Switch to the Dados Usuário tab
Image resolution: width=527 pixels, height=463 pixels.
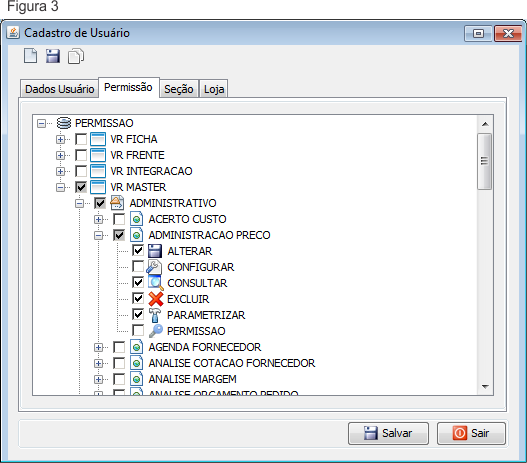click(x=59, y=89)
